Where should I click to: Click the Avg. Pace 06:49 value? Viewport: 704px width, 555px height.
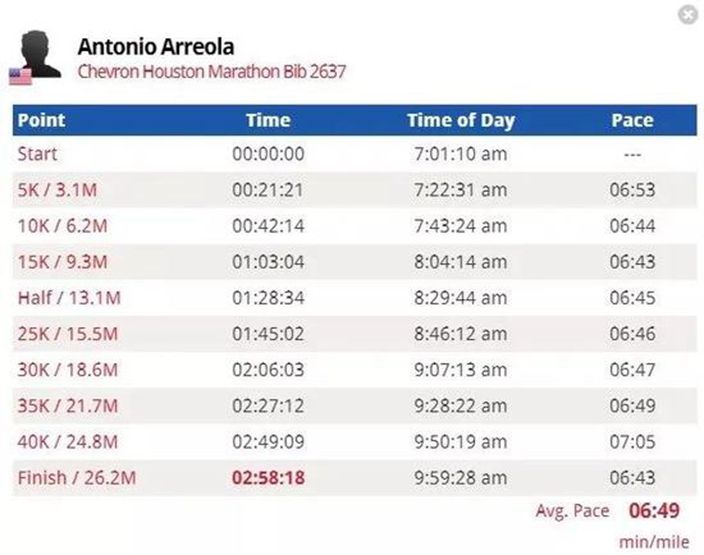click(x=654, y=511)
